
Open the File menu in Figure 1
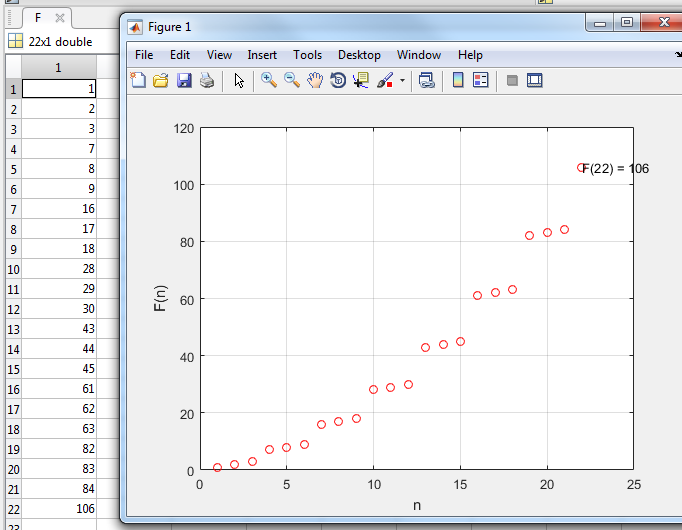(x=144, y=55)
